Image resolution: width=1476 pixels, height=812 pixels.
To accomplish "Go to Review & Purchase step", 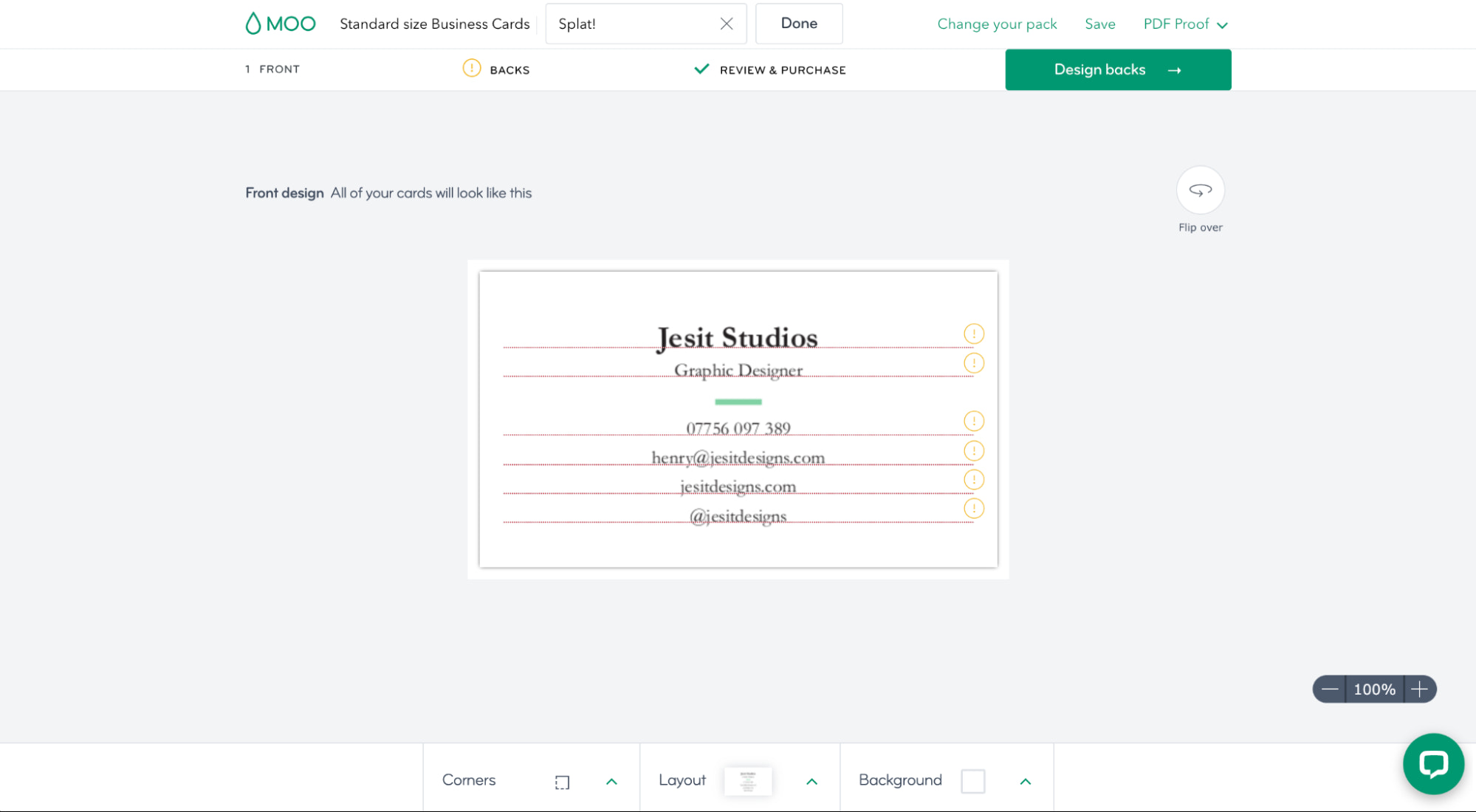I will (782, 69).
